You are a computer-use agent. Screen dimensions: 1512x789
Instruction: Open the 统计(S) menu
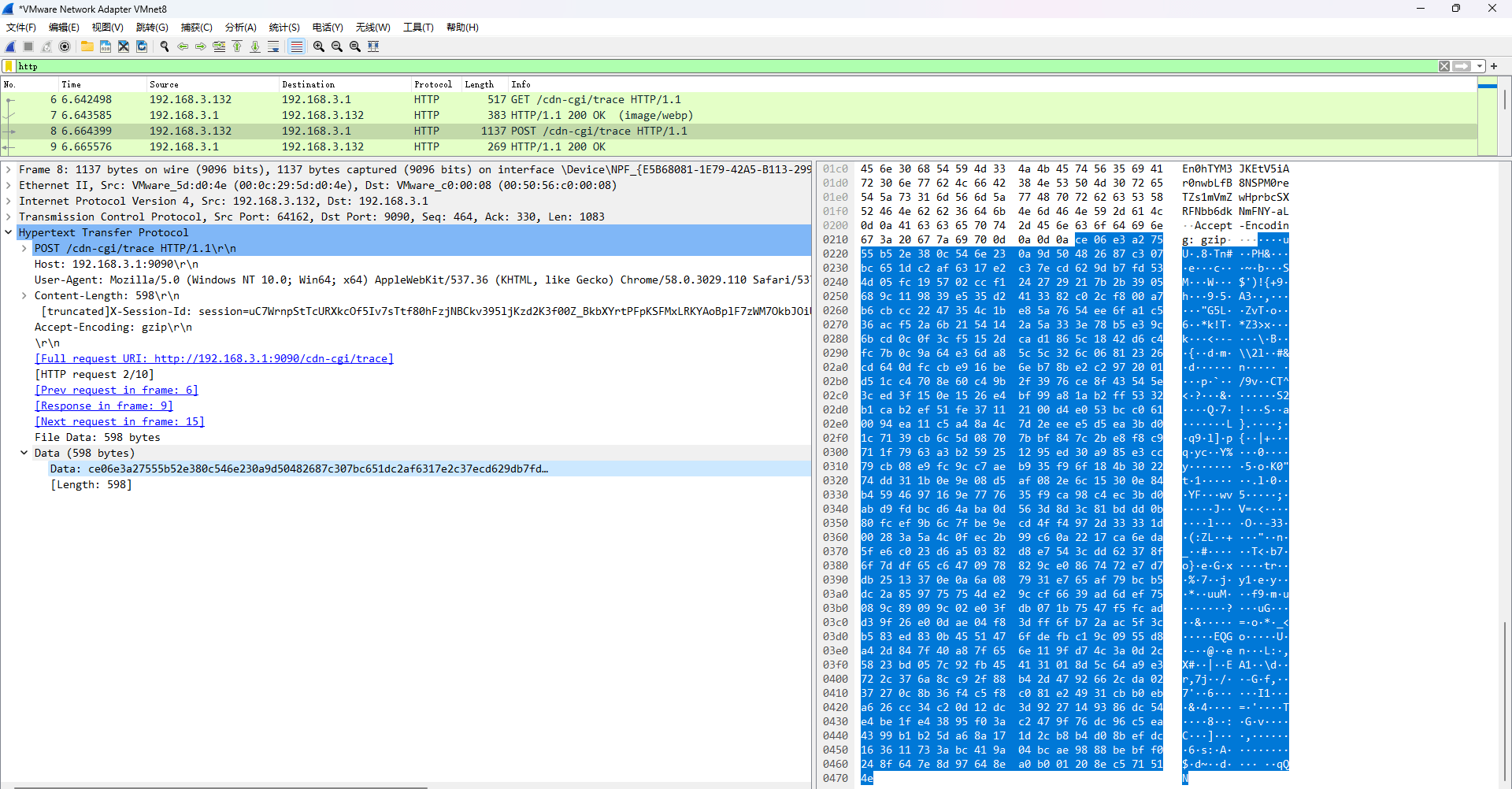pyautogui.click(x=284, y=28)
